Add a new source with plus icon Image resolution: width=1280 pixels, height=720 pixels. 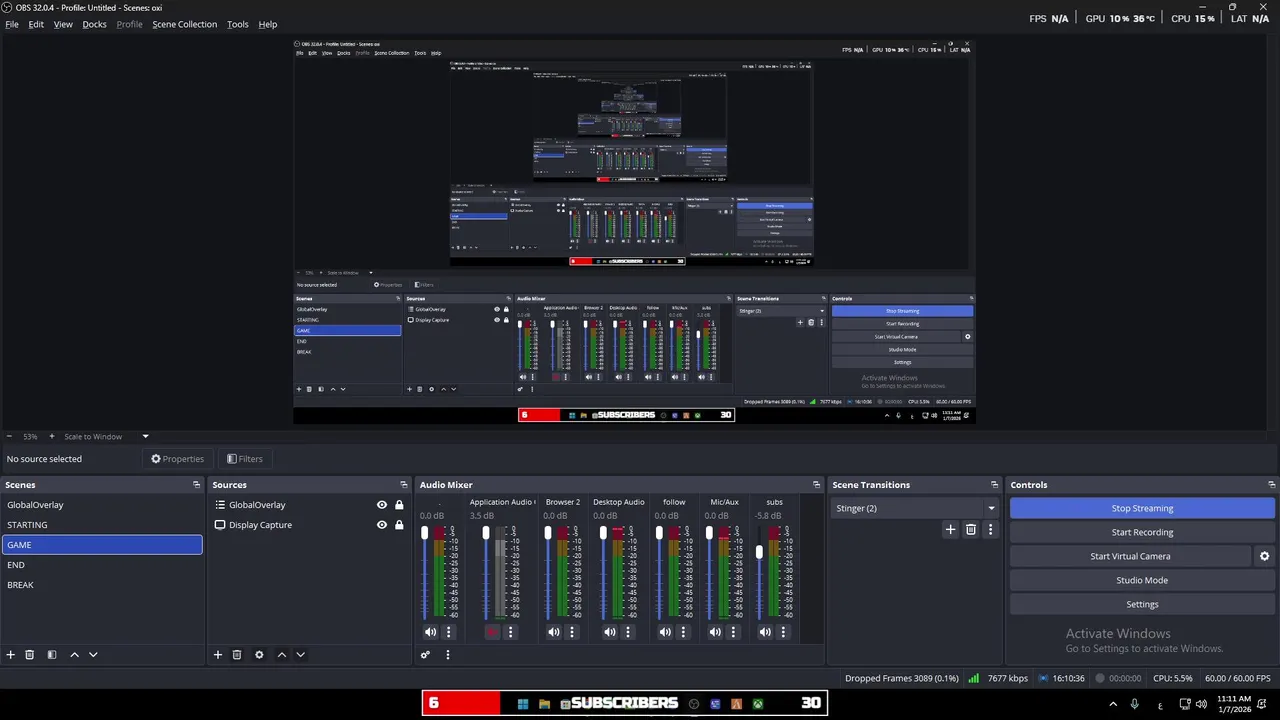coord(218,655)
